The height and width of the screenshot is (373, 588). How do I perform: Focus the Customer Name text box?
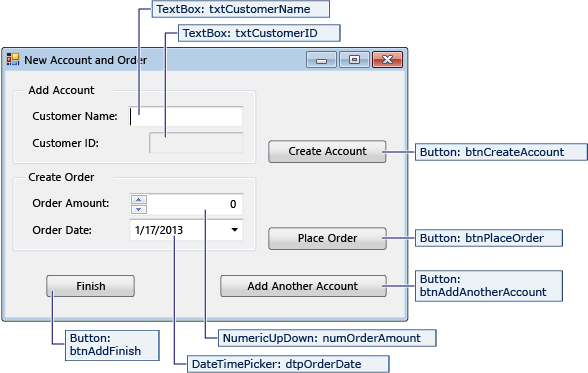click(x=186, y=117)
